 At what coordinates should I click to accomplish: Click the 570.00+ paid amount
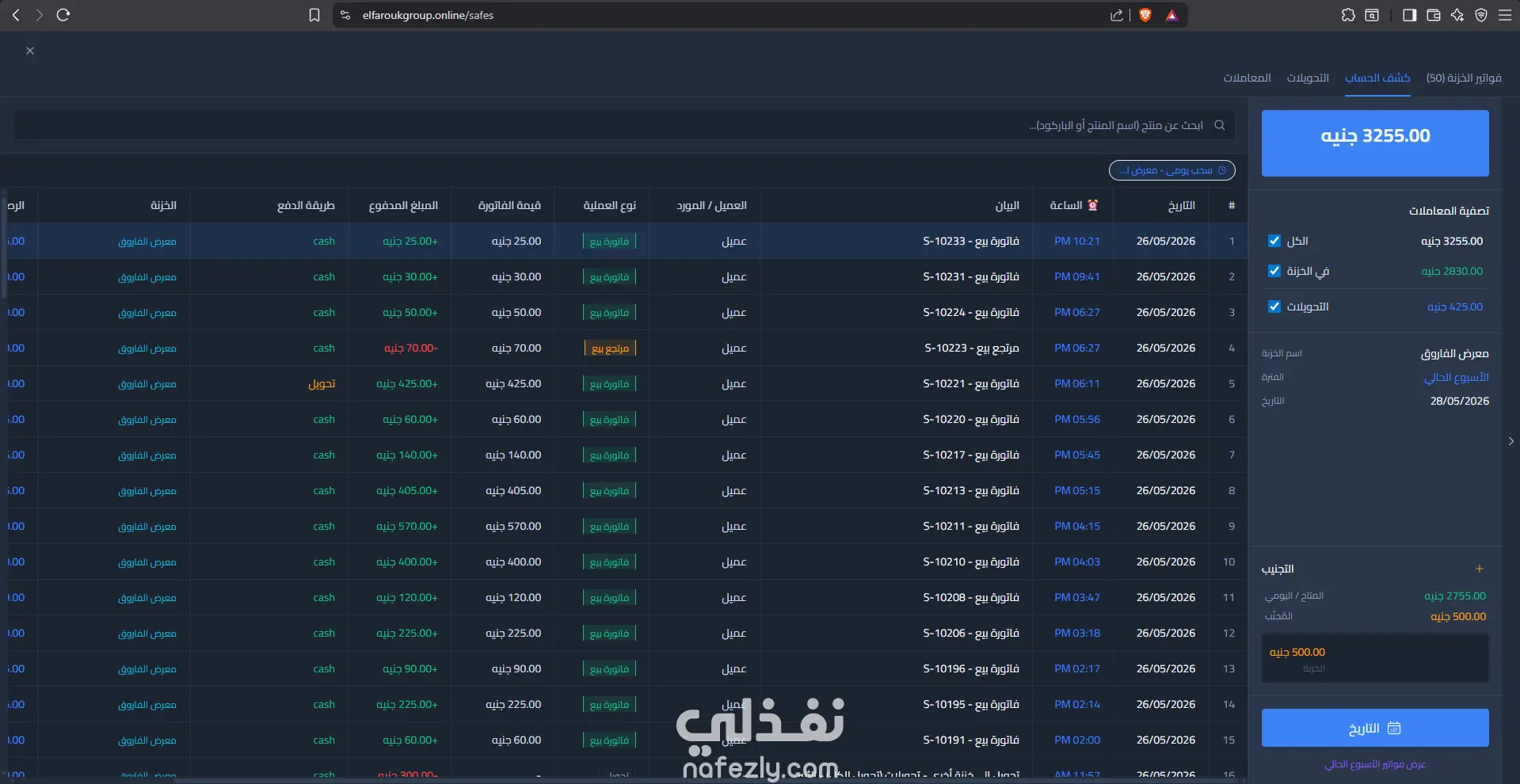tap(407, 526)
